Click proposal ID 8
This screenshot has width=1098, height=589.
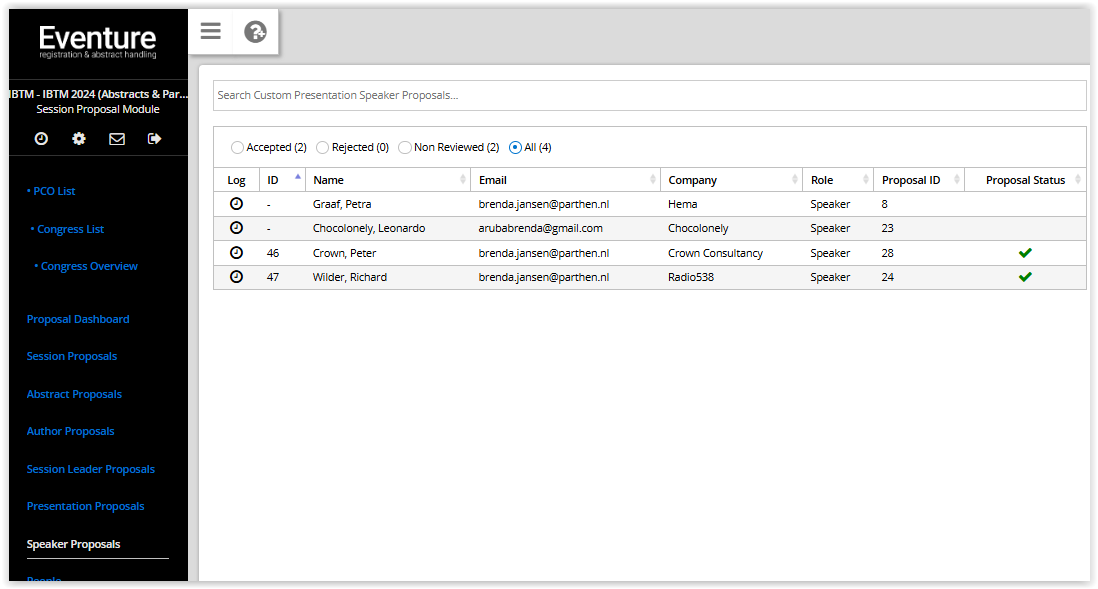884,204
